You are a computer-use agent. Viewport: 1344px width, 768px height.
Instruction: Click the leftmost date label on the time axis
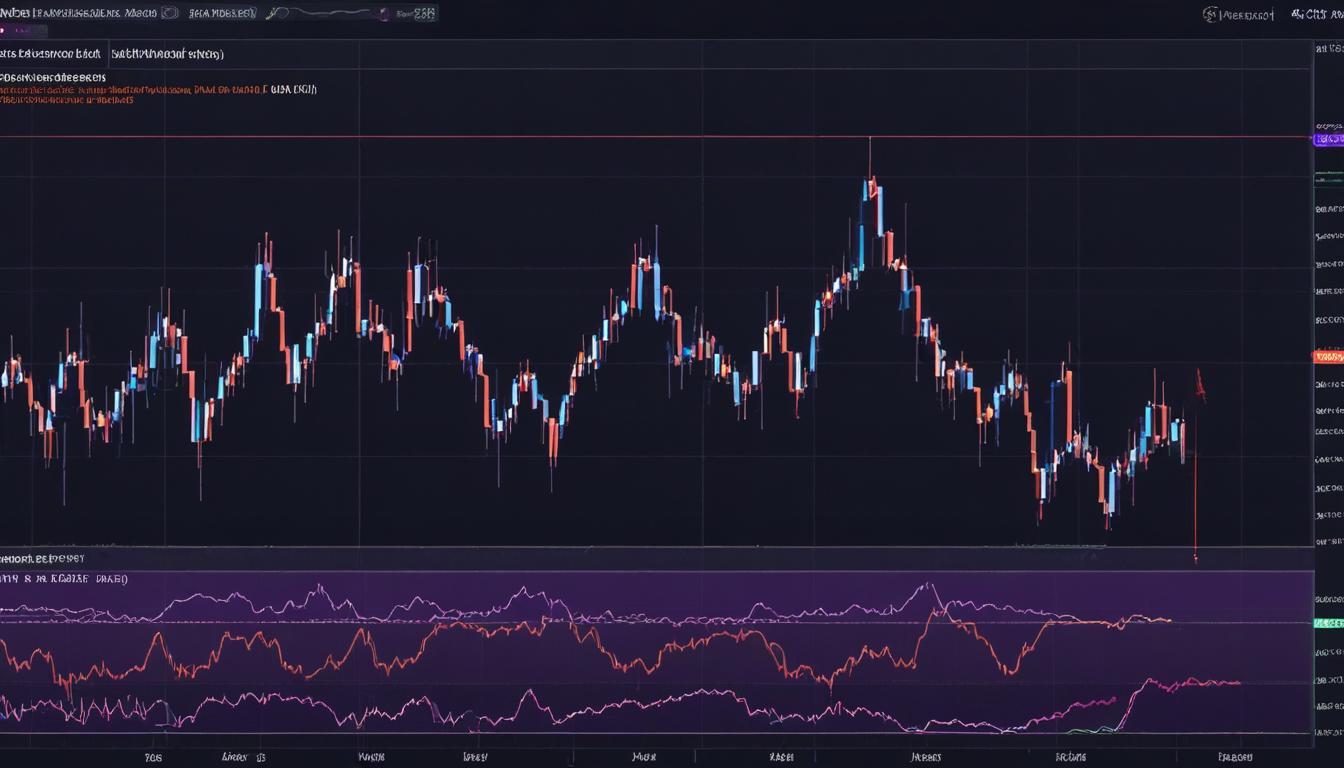[152, 757]
